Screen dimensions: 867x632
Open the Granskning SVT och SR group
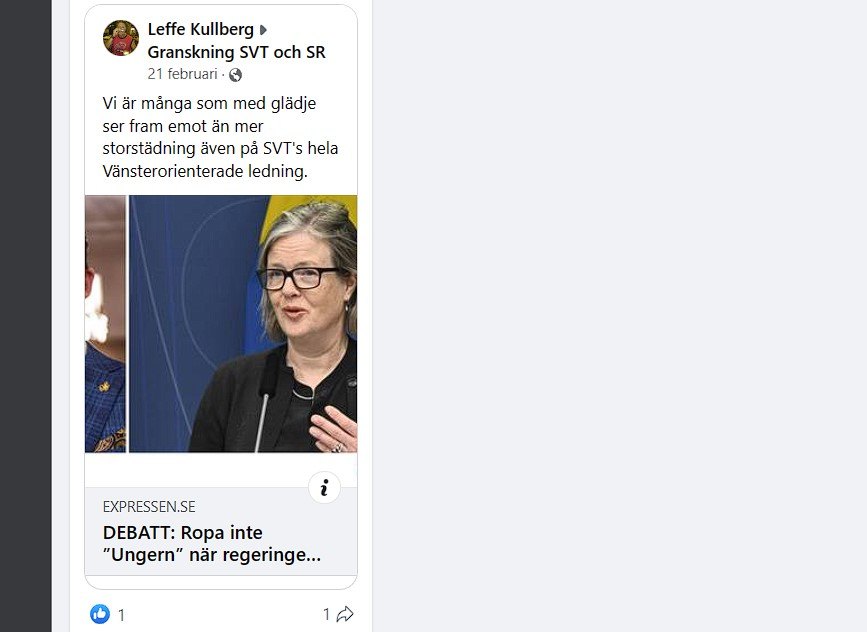point(236,52)
